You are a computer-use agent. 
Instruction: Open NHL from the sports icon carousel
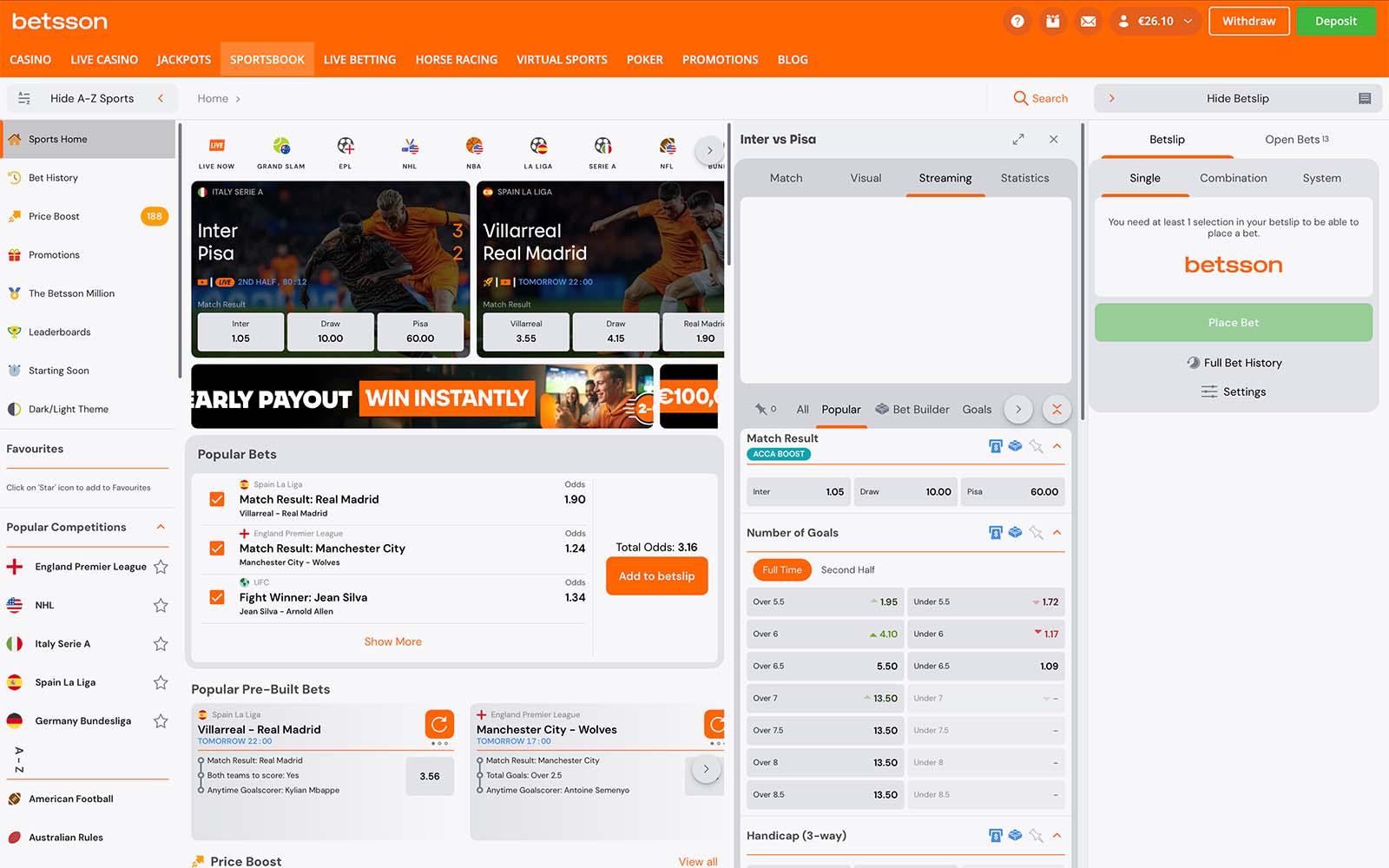click(410, 153)
